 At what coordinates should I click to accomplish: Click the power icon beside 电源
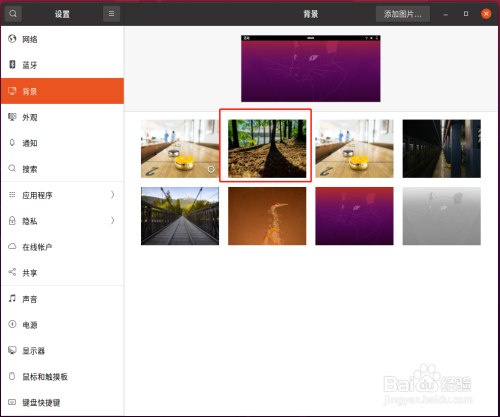click(12, 324)
